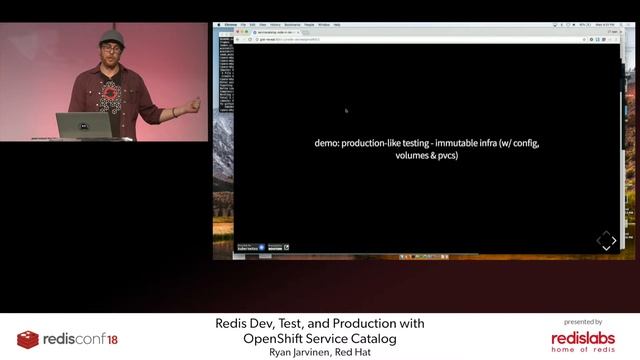
Task: Open a new browser tab
Action: (x=306, y=33)
